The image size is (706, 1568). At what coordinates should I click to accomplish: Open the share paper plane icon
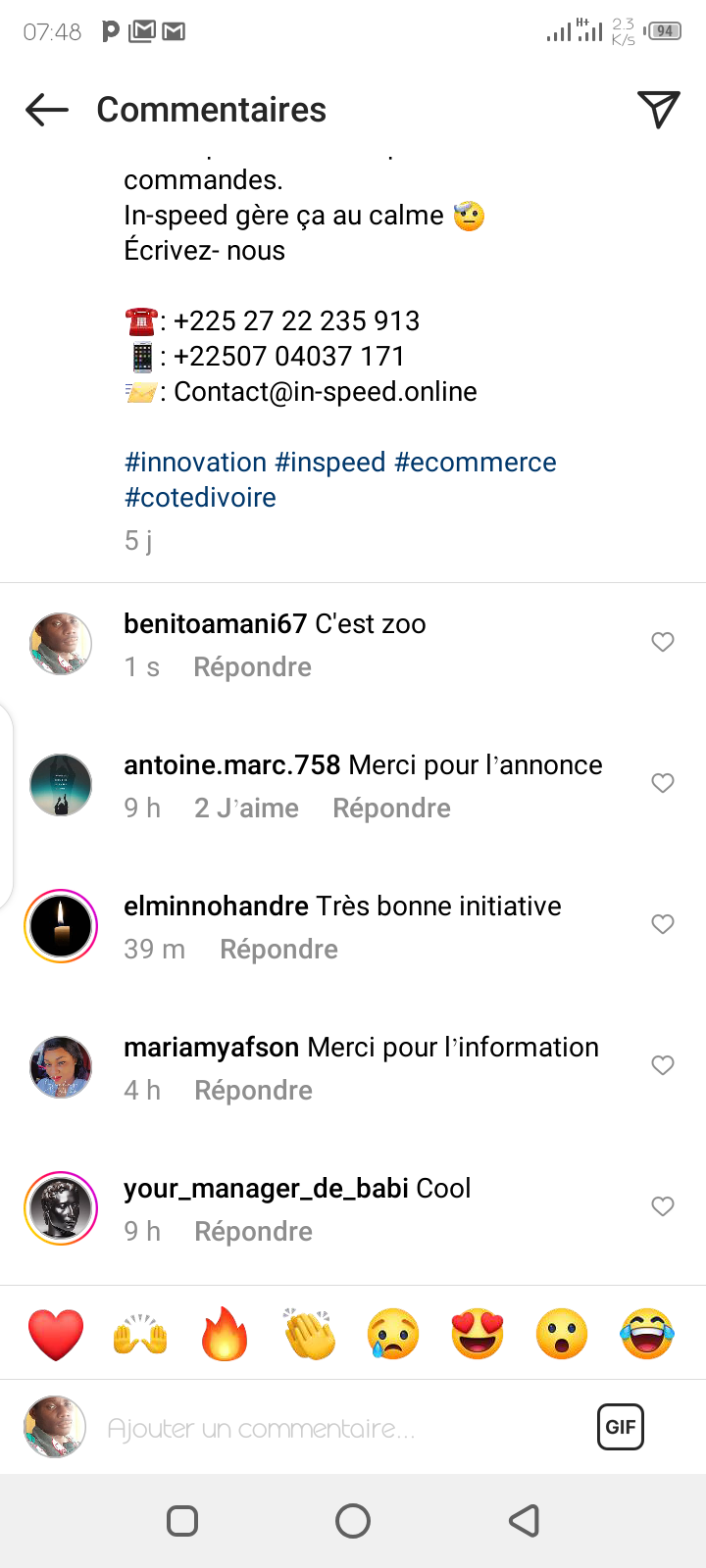(x=658, y=110)
